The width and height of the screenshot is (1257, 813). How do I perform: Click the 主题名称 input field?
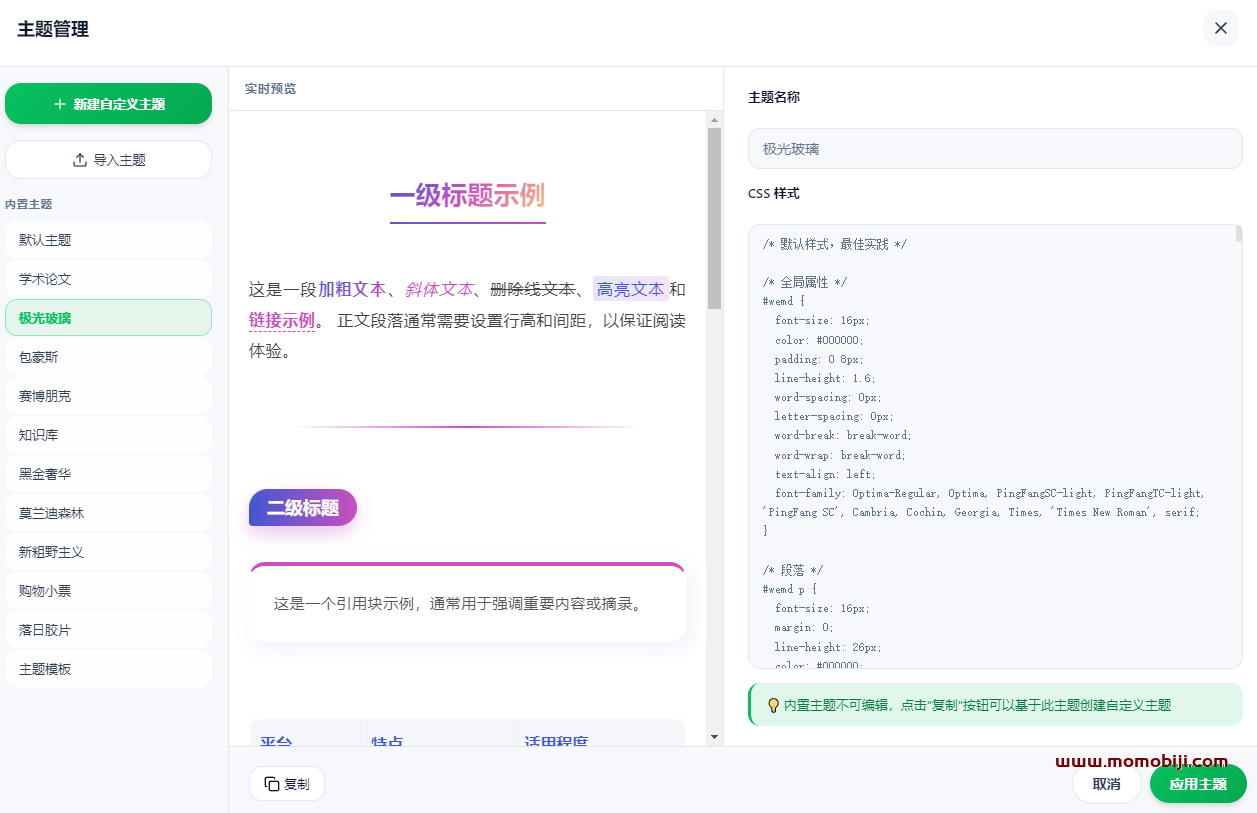[x=994, y=149]
